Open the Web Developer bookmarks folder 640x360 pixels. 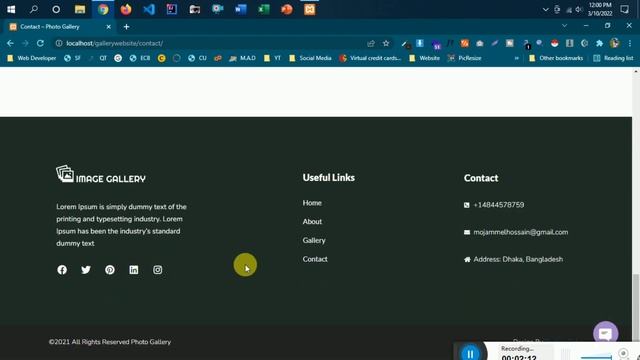[x=32, y=58]
